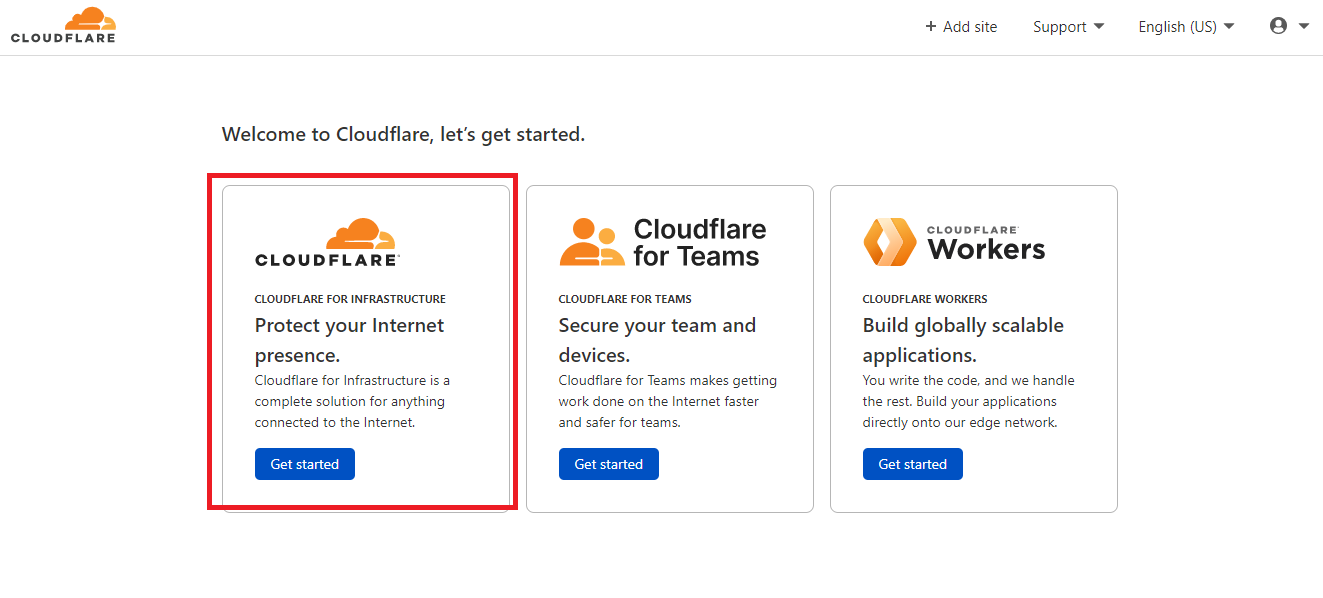Viewport: 1323px width, 598px height.
Task: Click the 'CLOUDFLARE FOR INFRASTRUCTURE' label
Action: (350, 299)
